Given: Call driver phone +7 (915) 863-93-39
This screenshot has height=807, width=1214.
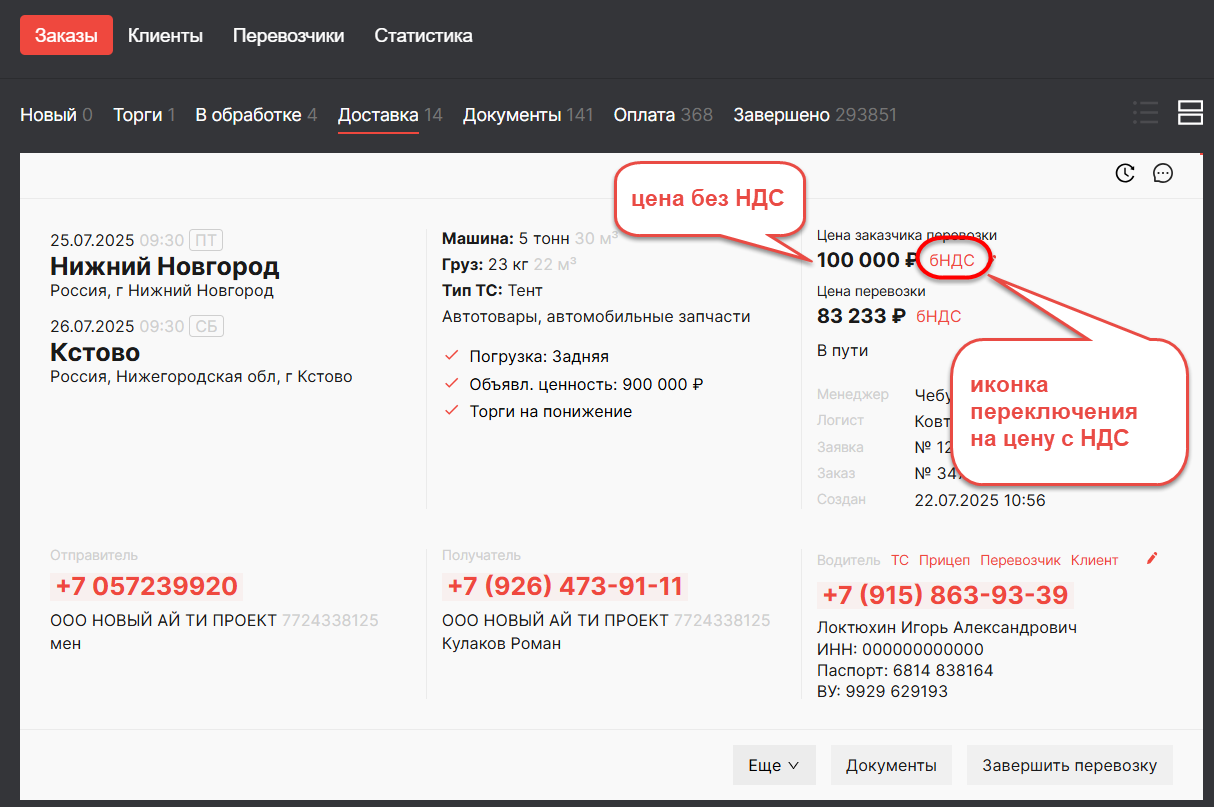Looking at the screenshot, I should coord(945,595).
